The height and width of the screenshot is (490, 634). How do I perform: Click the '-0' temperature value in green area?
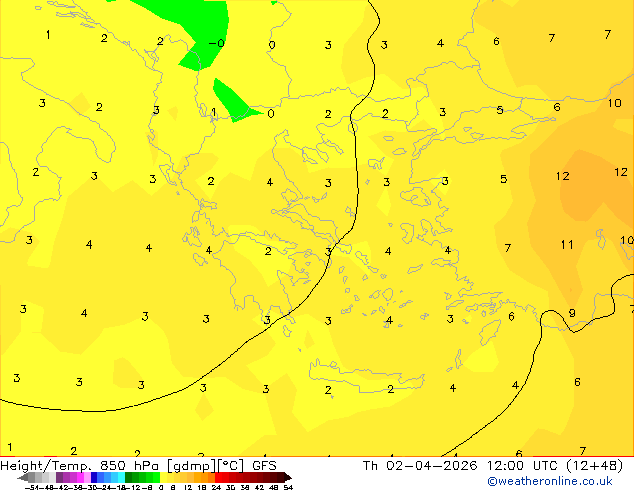[x=217, y=43]
